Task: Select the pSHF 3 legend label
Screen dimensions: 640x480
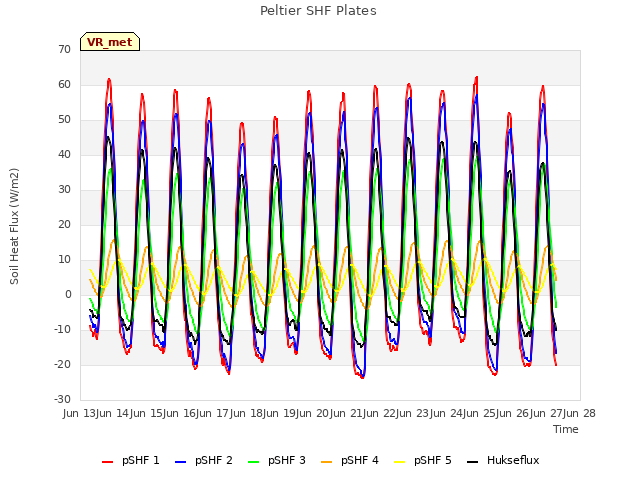Action: pos(287,460)
